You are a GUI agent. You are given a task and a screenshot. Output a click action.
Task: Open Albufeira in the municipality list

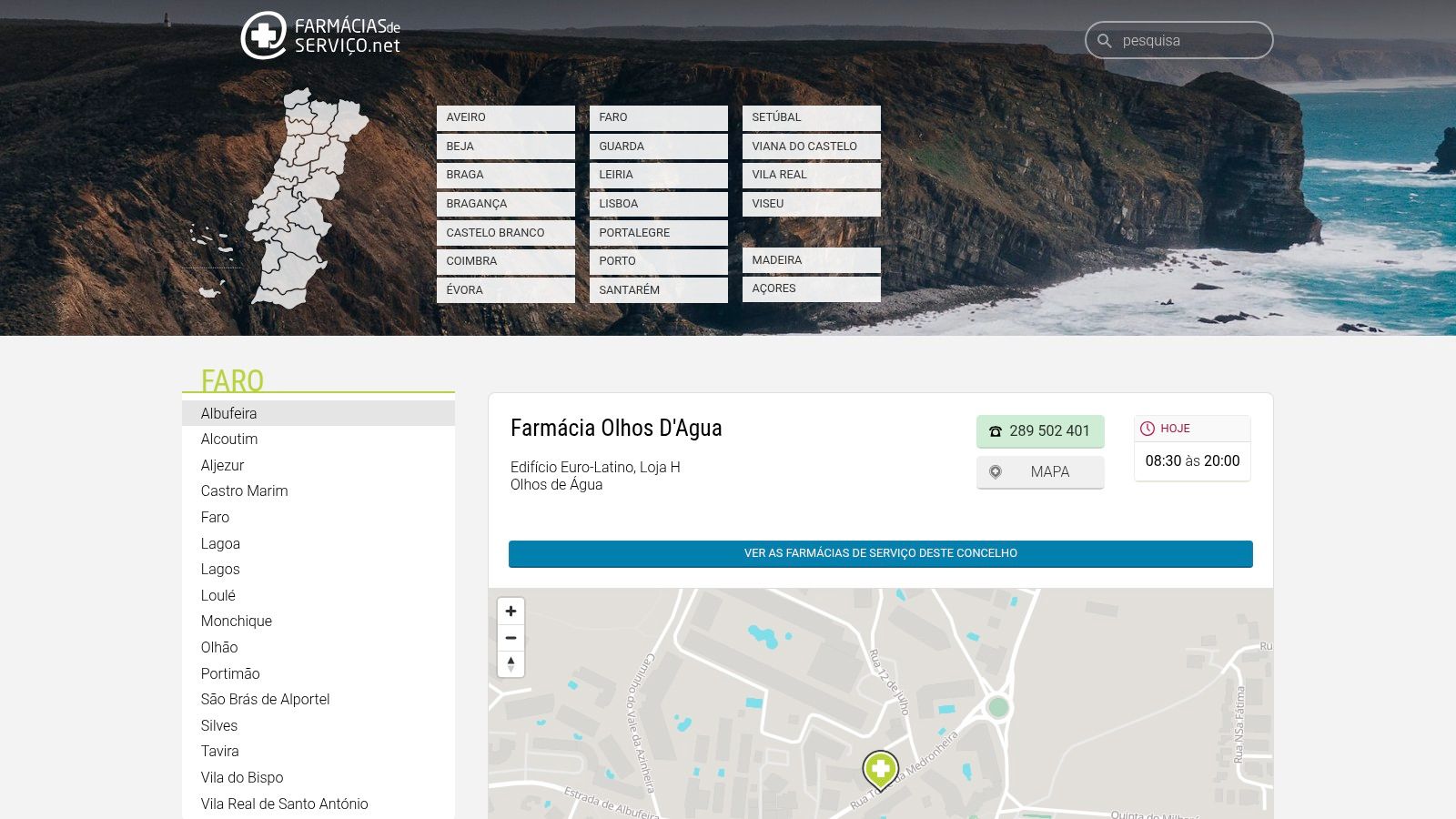tap(318, 413)
